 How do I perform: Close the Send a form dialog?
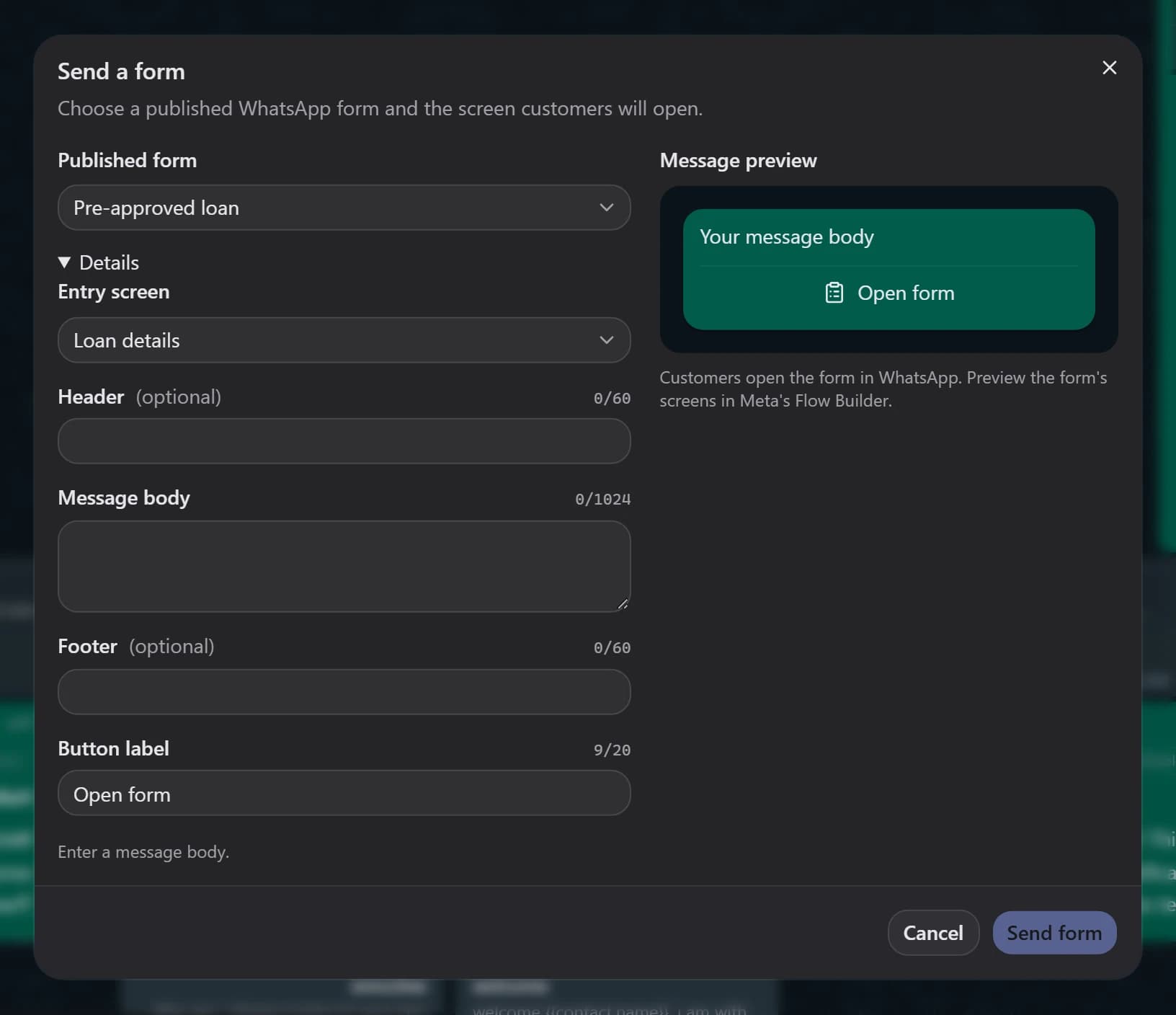[1110, 68]
